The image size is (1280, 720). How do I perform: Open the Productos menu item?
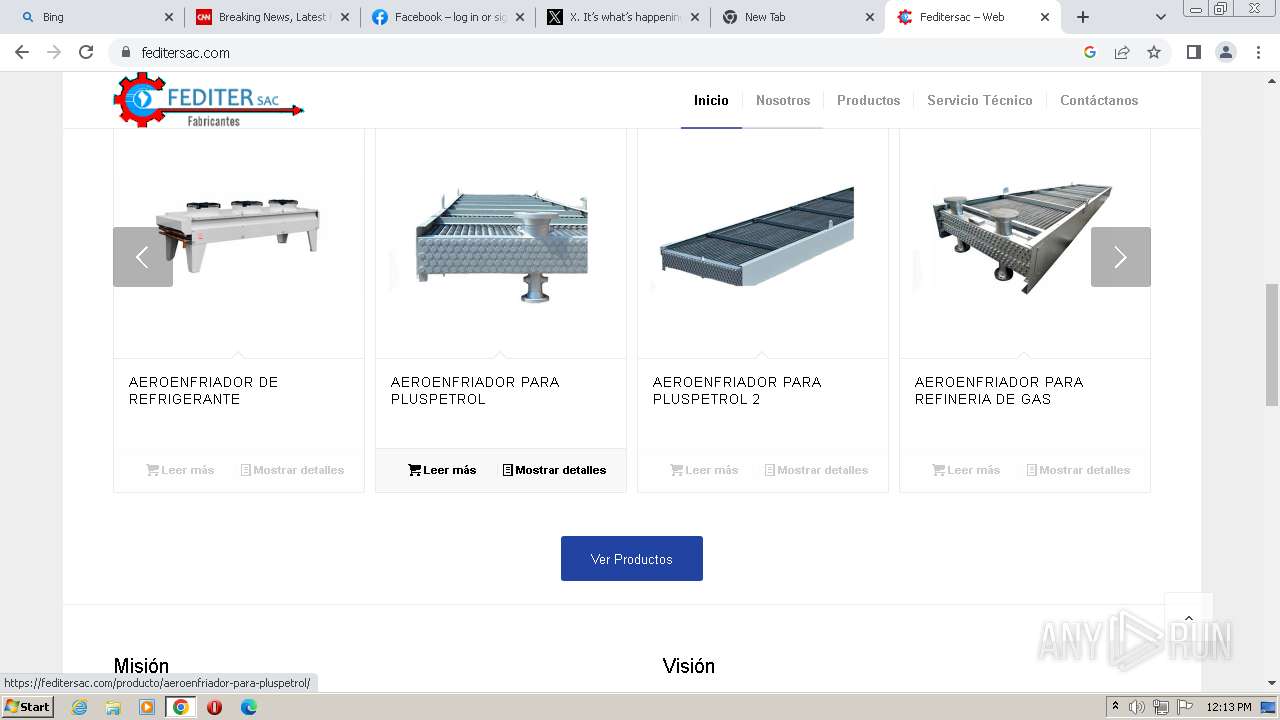[x=868, y=100]
